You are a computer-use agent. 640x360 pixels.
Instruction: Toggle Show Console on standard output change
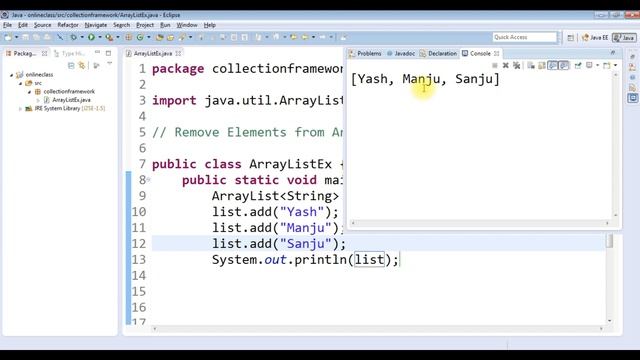(552, 65)
